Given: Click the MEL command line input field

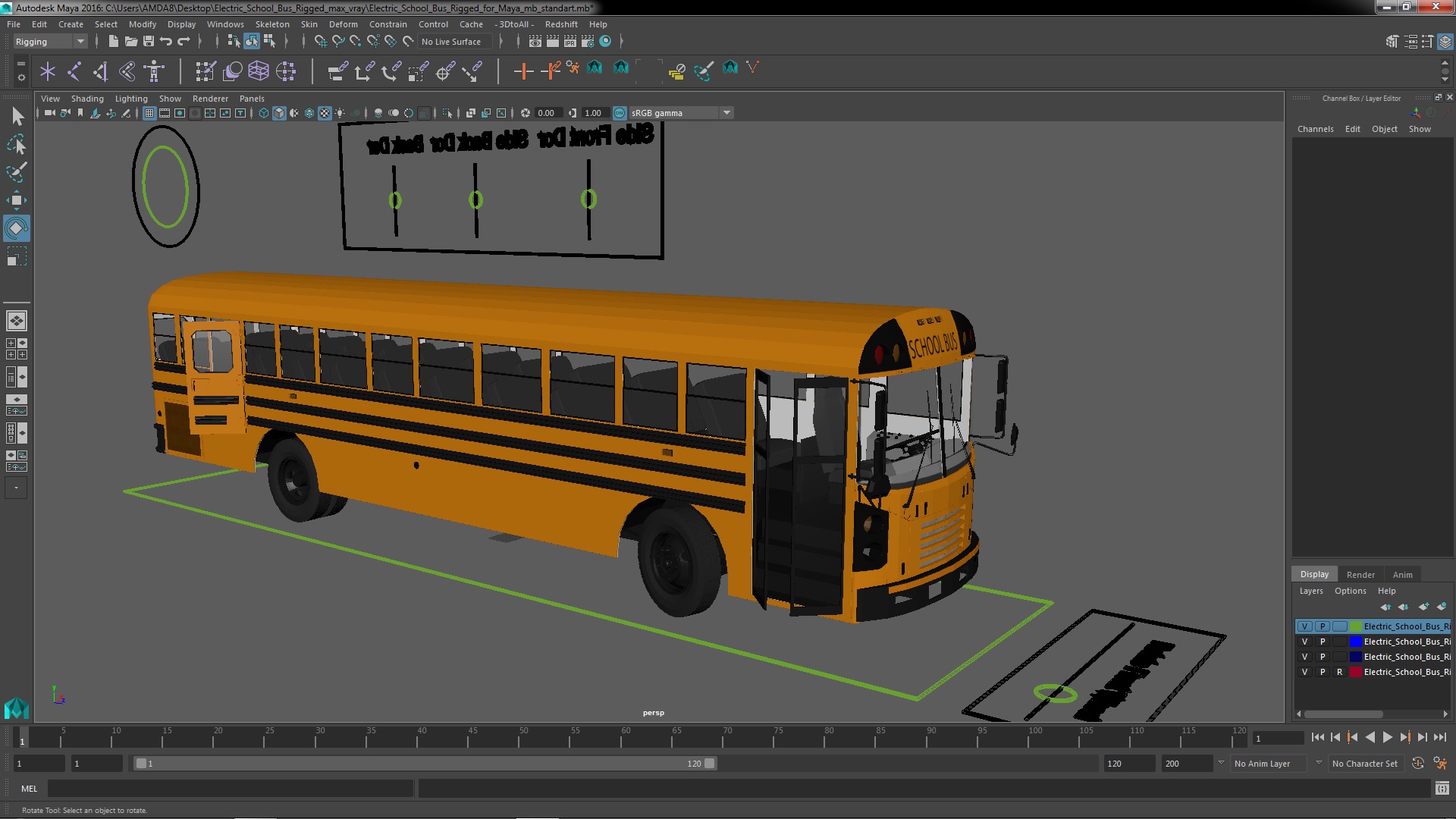Looking at the screenshot, I should click(x=231, y=789).
